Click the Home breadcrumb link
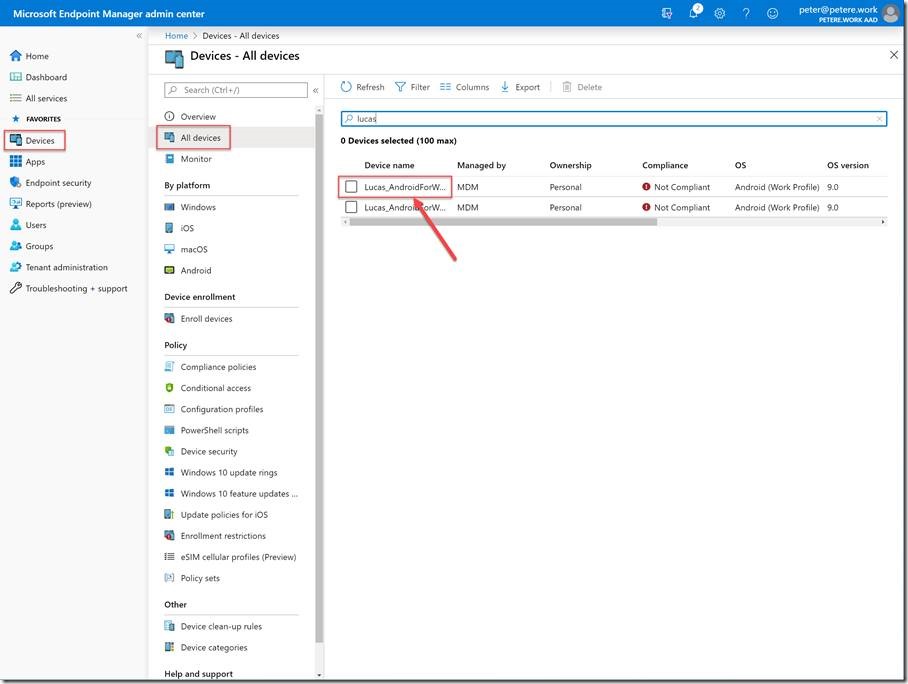Image resolution: width=908 pixels, height=684 pixels. 176,36
